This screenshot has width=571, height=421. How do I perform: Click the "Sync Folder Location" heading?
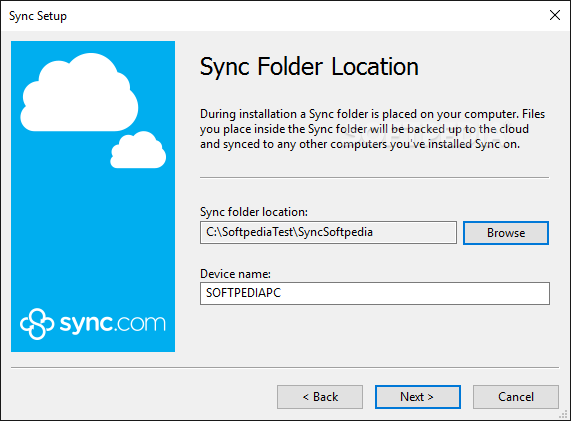[x=309, y=67]
